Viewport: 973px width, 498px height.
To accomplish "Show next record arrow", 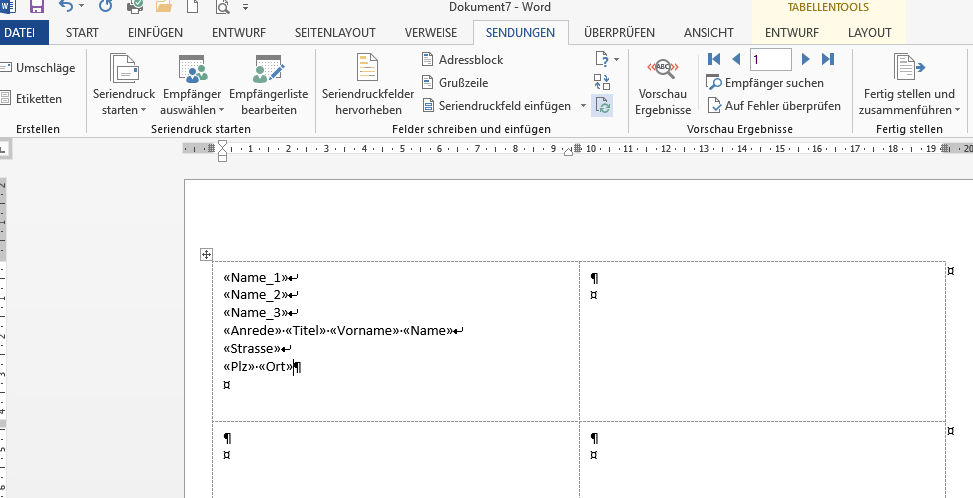I will click(805, 59).
